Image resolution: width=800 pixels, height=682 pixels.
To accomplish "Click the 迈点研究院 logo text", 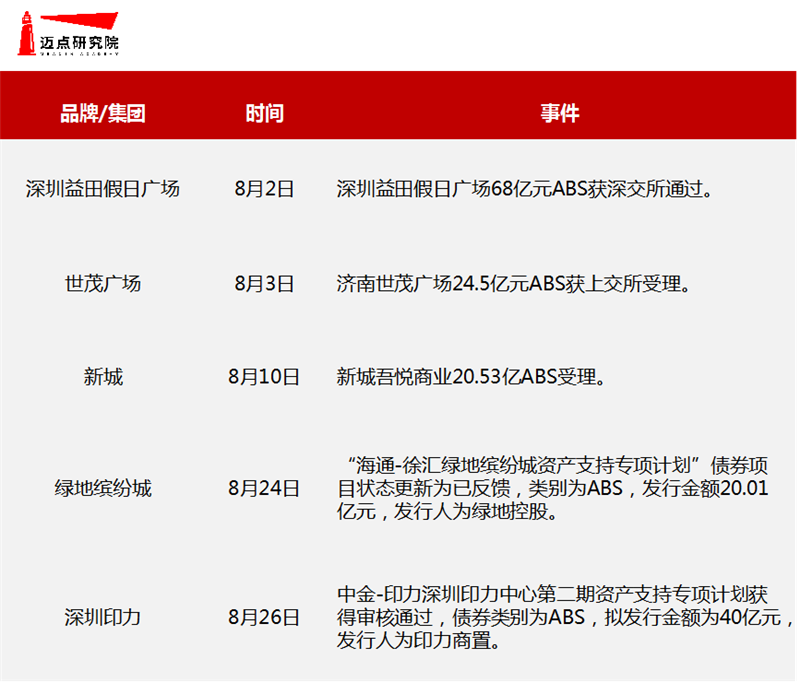I will [x=83, y=43].
